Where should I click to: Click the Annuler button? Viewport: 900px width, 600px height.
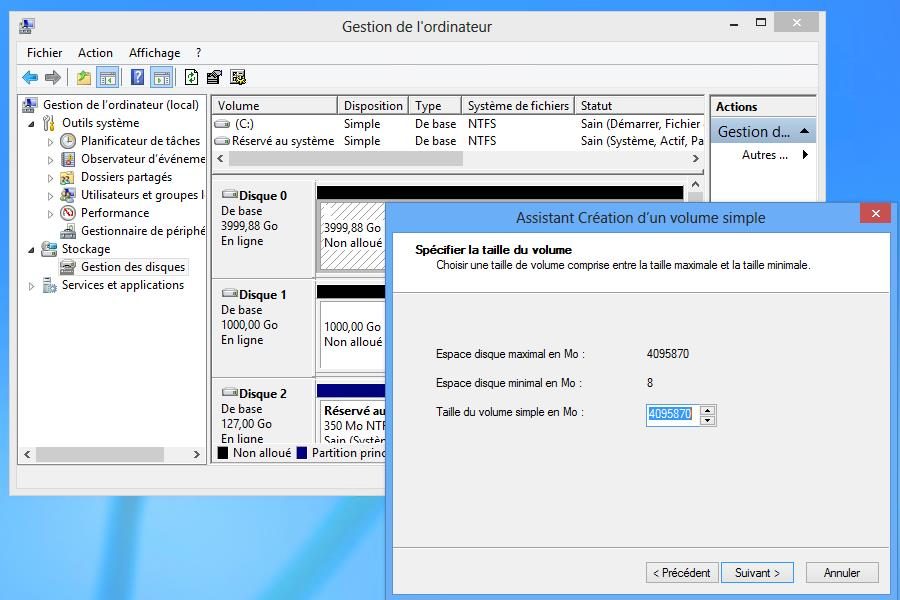click(x=841, y=573)
